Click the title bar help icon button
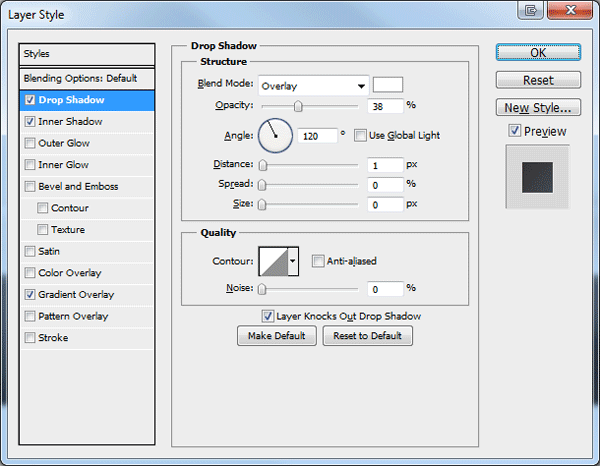 530,10
